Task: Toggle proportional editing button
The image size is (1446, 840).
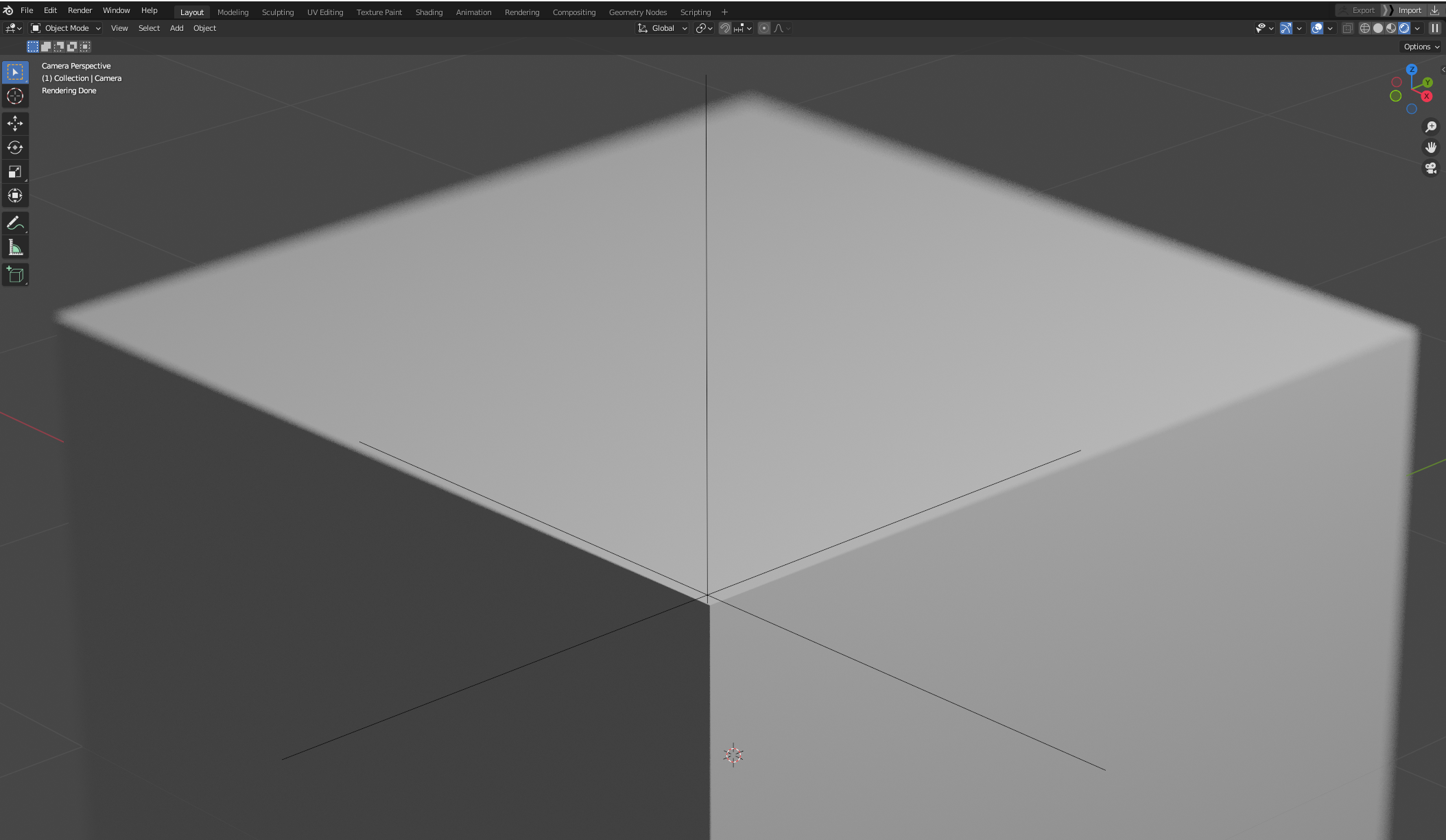Action: click(x=764, y=28)
